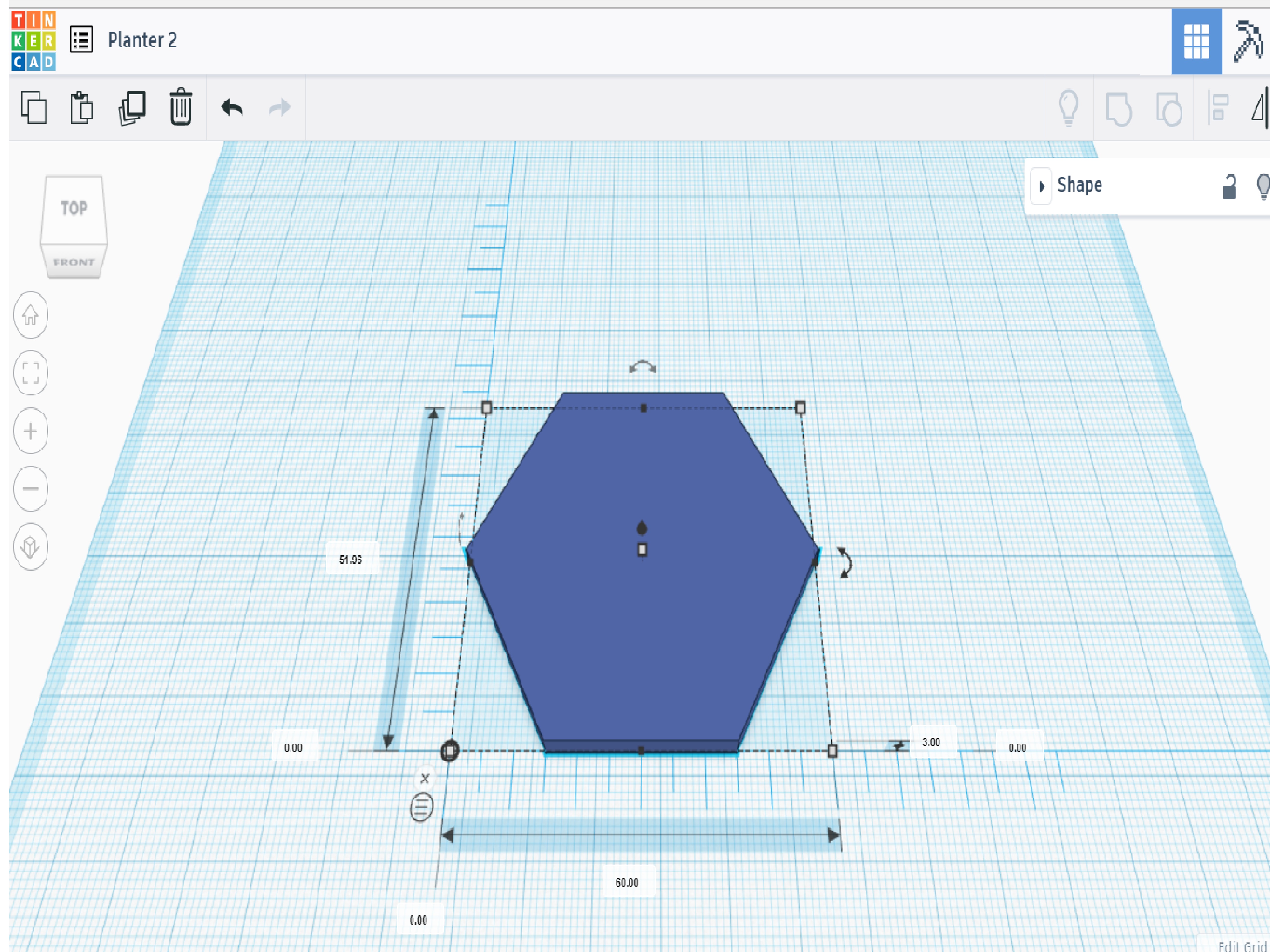
Task: Switch to orthographic view cube icon
Action: tap(30, 547)
